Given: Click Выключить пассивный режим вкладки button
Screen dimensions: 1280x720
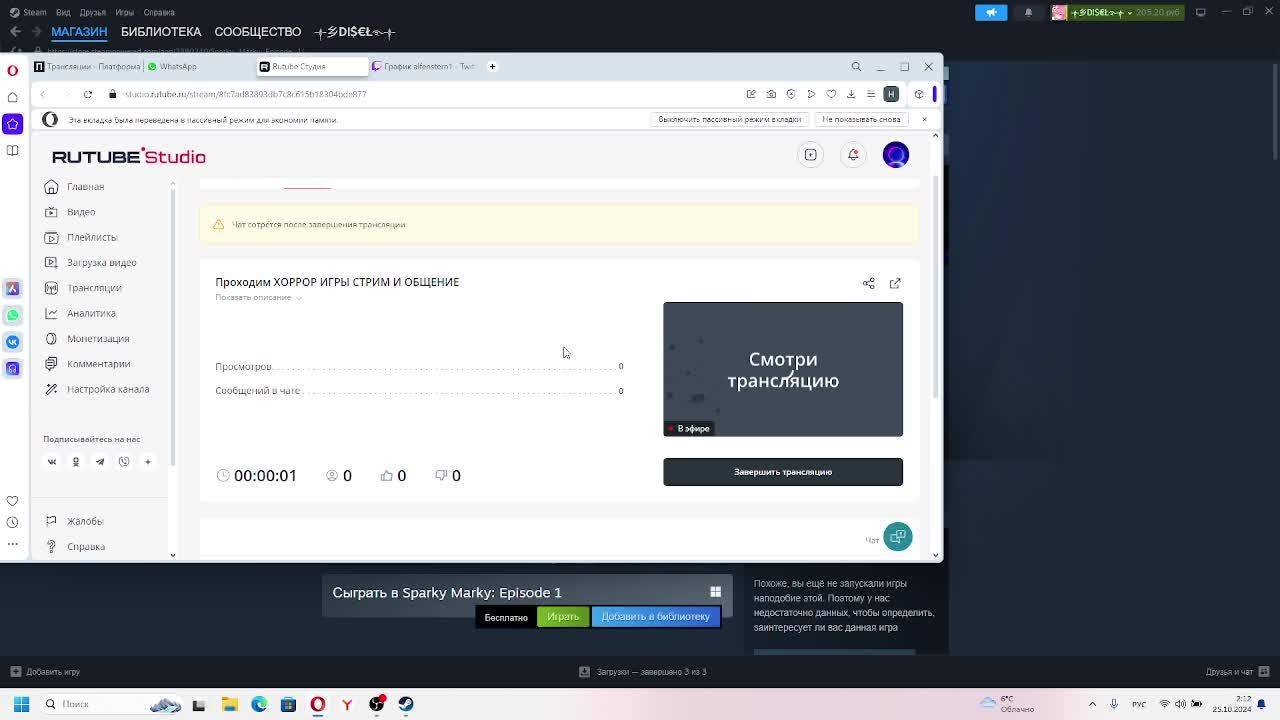Looking at the screenshot, I should click(x=730, y=119).
